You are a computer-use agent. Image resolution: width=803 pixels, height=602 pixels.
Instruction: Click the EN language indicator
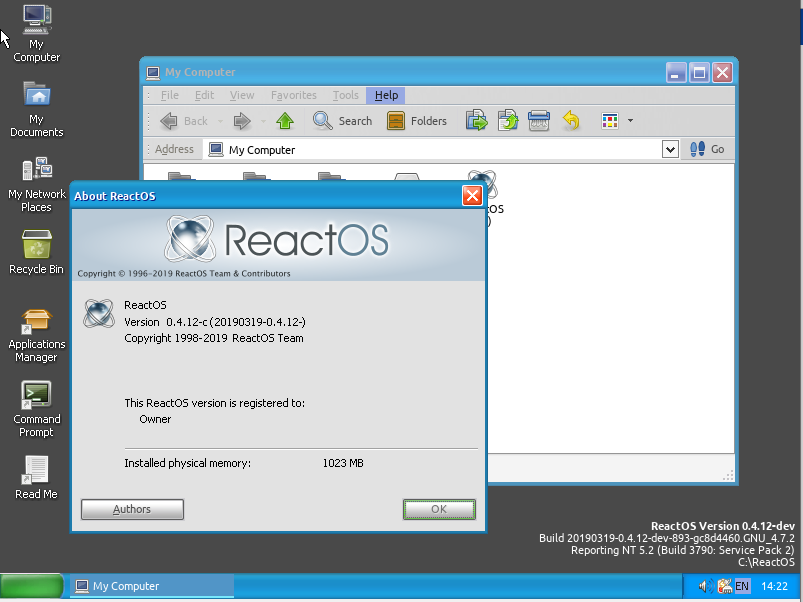pyautogui.click(x=742, y=586)
